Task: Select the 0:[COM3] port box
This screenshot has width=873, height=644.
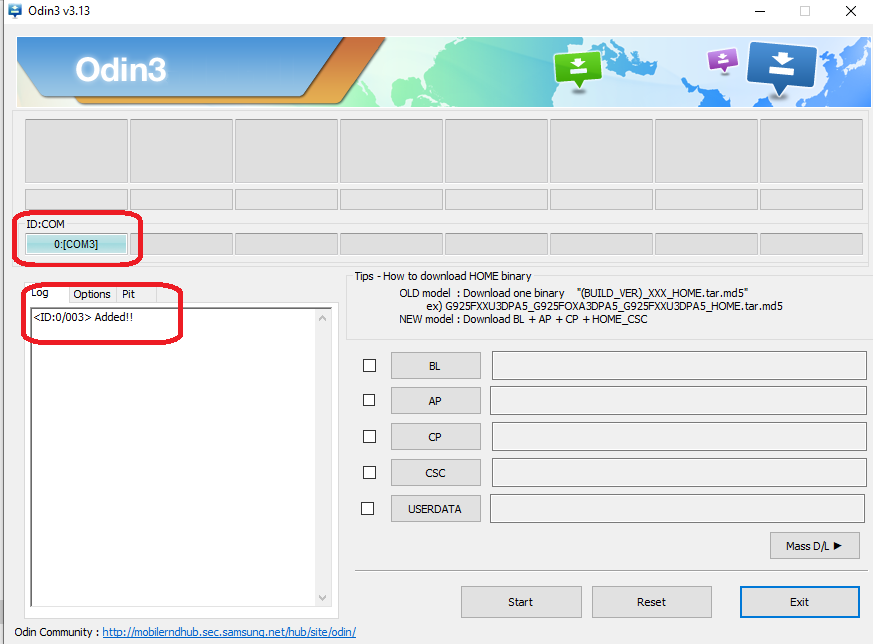Action: [76, 244]
